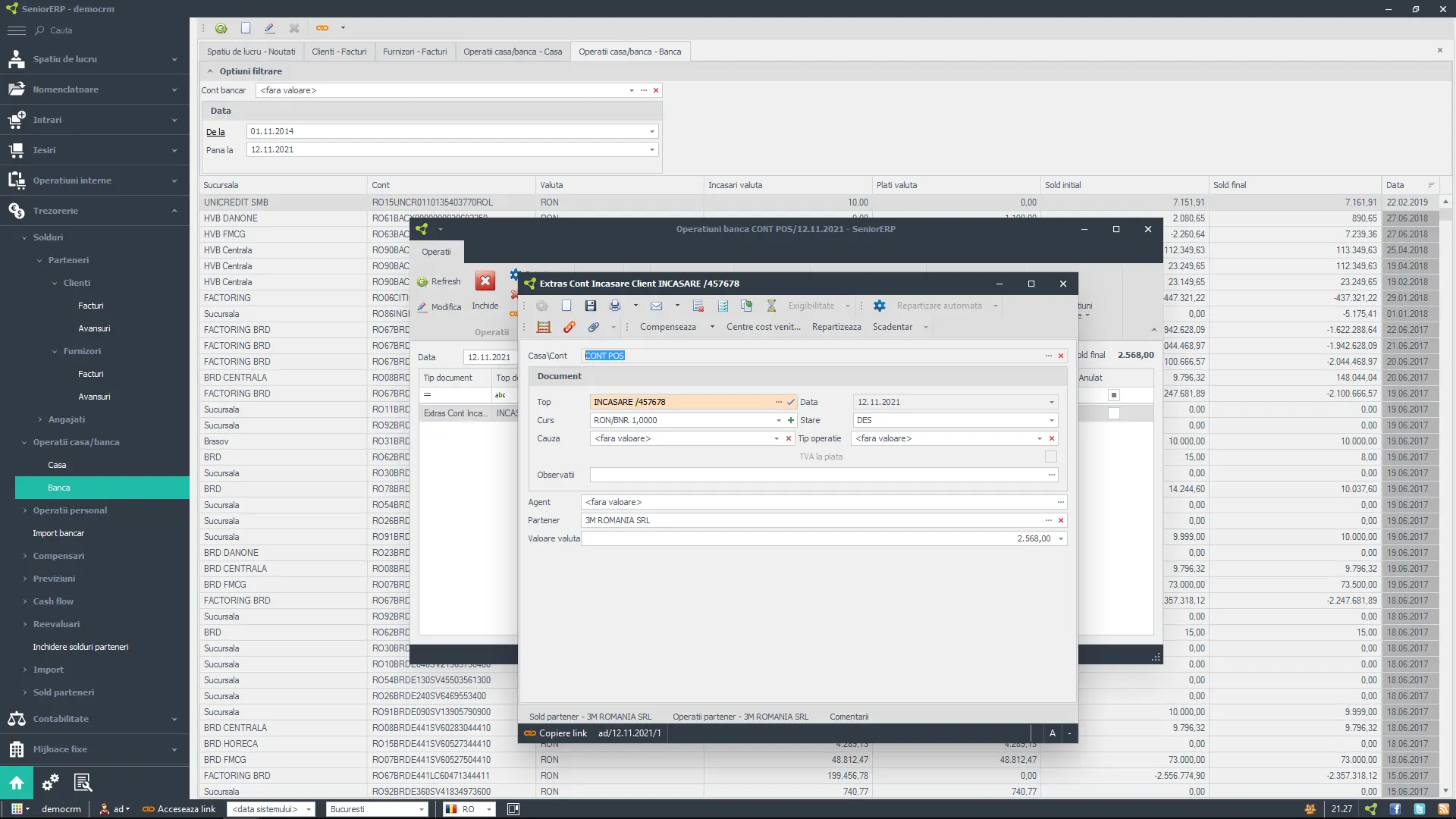Toggle TVA la plata checkbox
1456x819 pixels.
click(x=1051, y=456)
